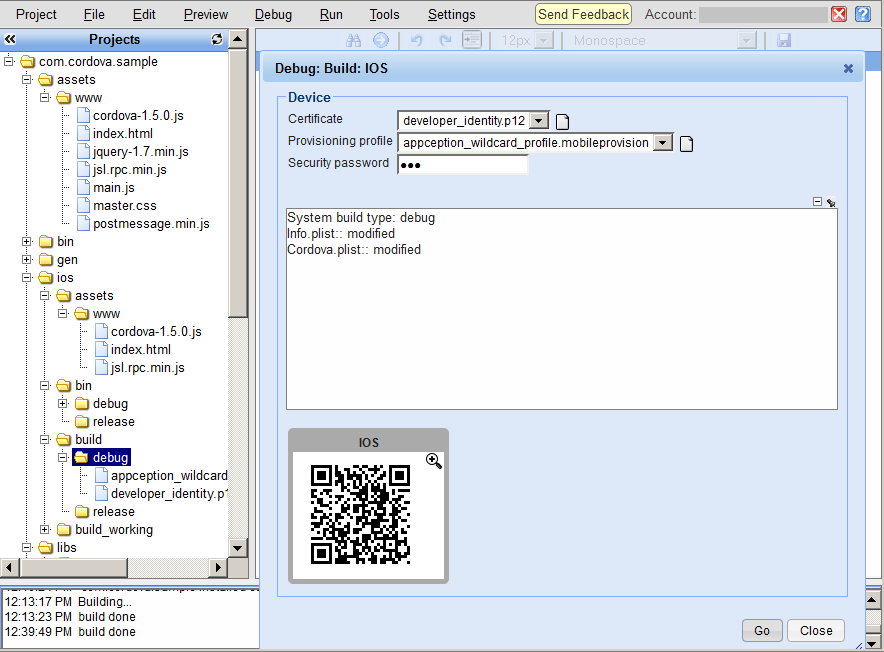Click the file icon next to the Provisioning profile dropdown
Image resolution: width=884 pixels, height=652 pixels.
686,144
